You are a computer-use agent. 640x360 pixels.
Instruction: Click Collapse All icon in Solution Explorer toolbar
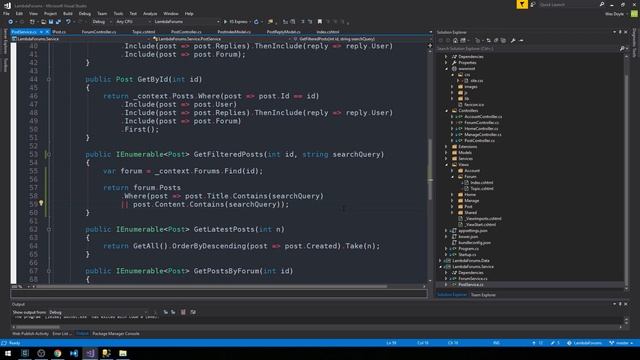tap(496, 40)
